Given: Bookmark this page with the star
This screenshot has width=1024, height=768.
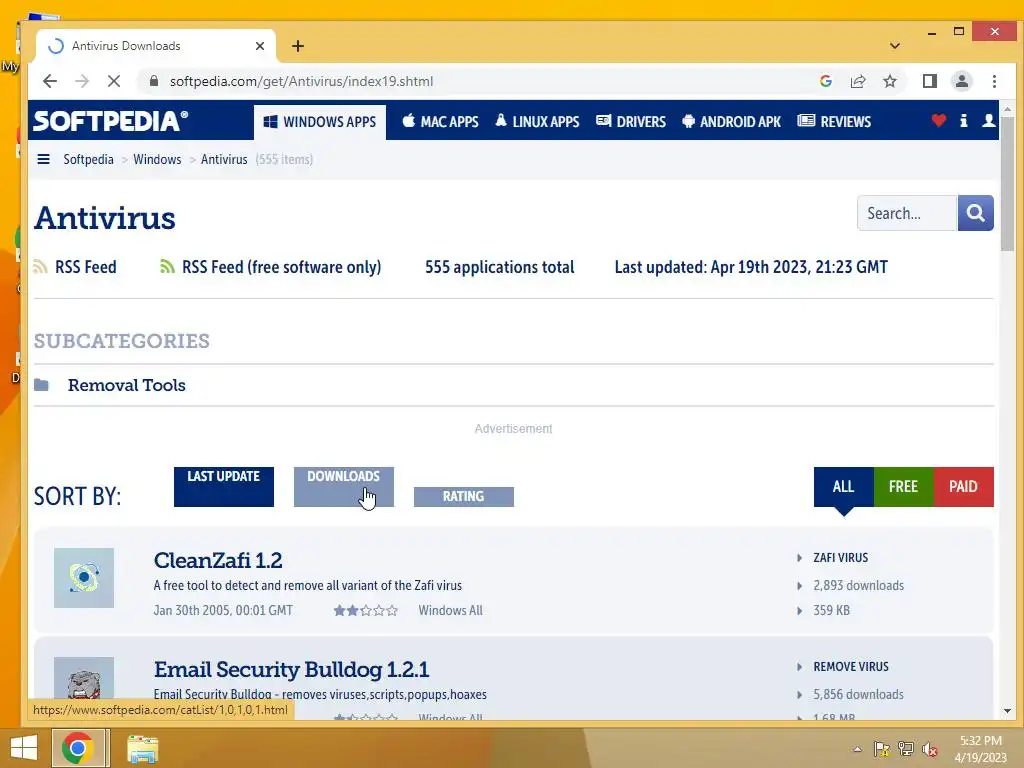Looking at the screenshot, I should coord(889,81).
